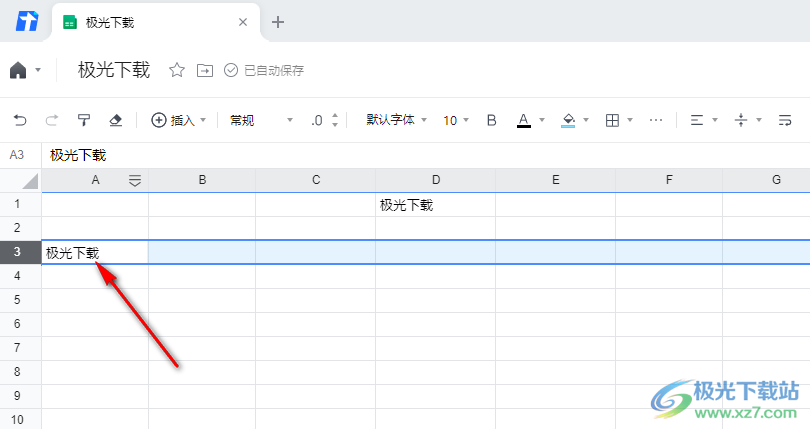This screenshot has width=810, height=429.
Task: Decrease decimal places stepper down arrow
Action: point(335,125)
